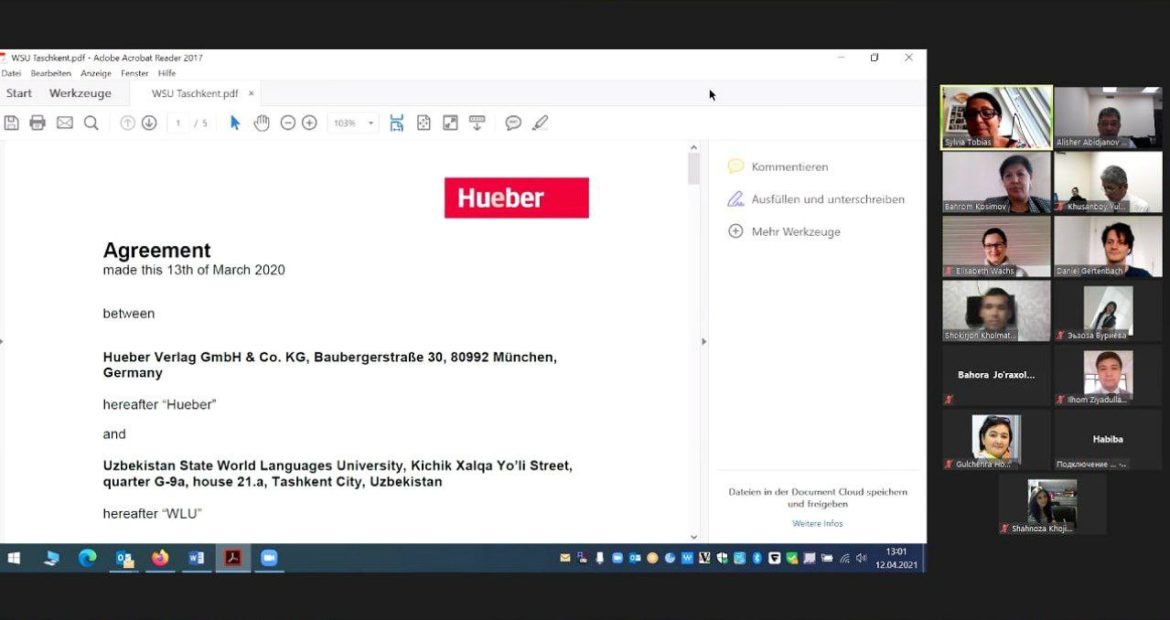Open the Weitere Infos link

tap(817, 524)
